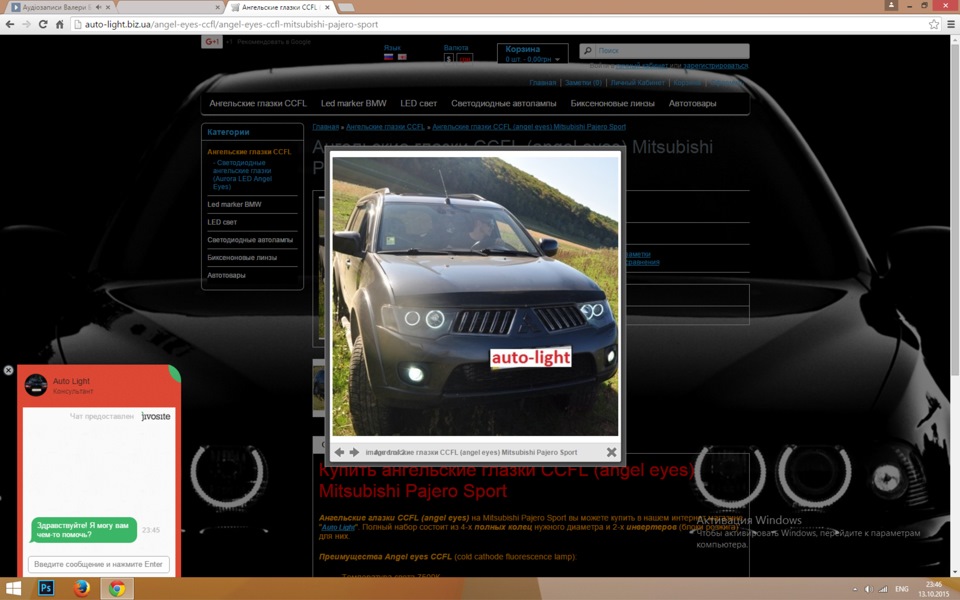Select sidebar Светодиодные автолампы category

click(250, 240)
